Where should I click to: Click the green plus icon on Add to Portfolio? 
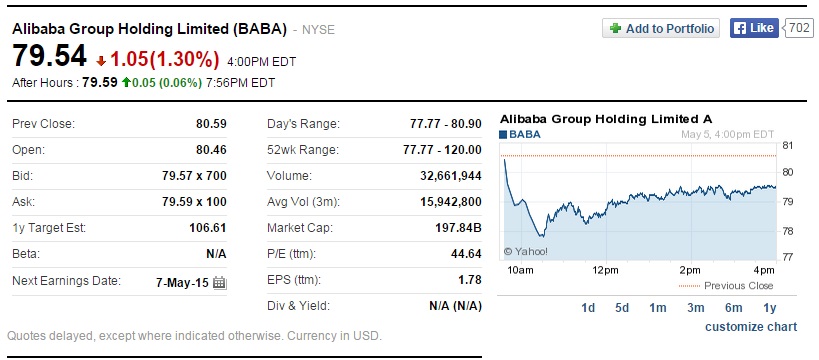(x=616, y=28)
